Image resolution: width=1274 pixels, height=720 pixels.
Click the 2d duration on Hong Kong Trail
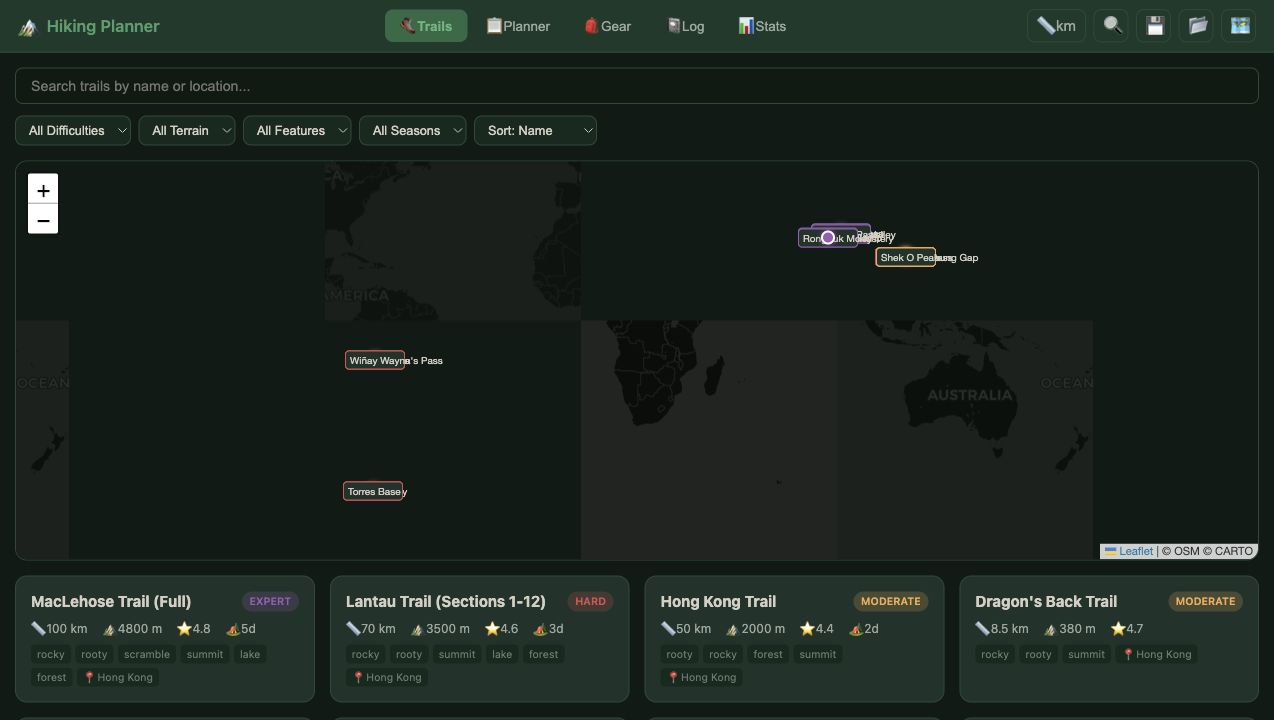[864, 629]
